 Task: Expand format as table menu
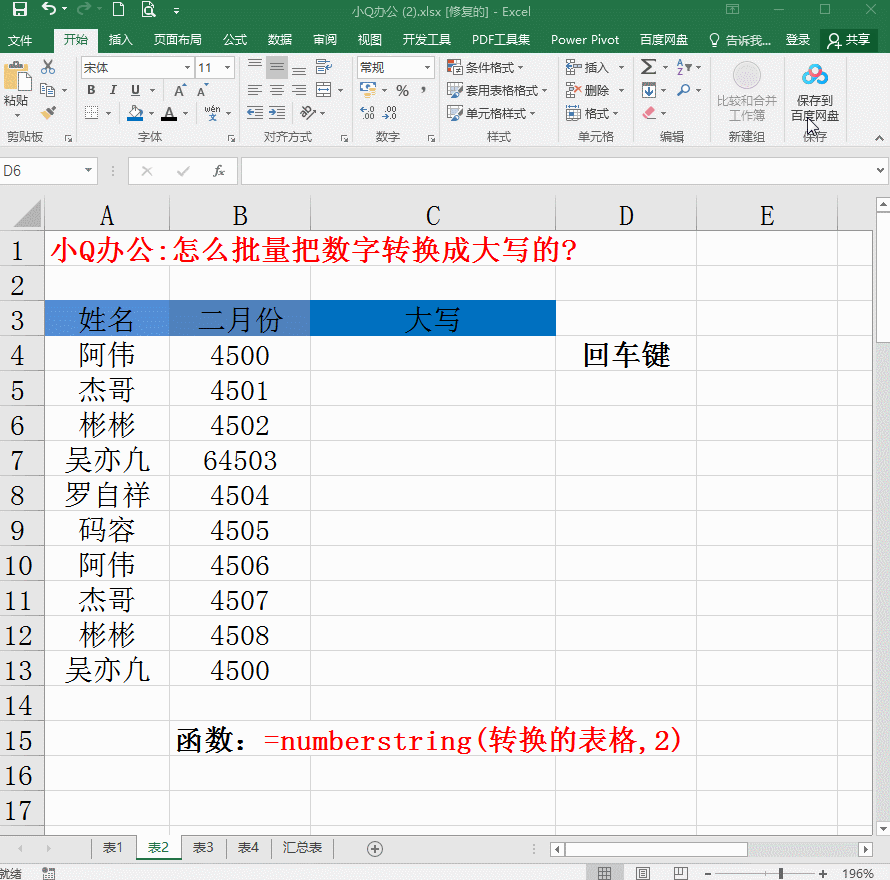click(497, 90)
